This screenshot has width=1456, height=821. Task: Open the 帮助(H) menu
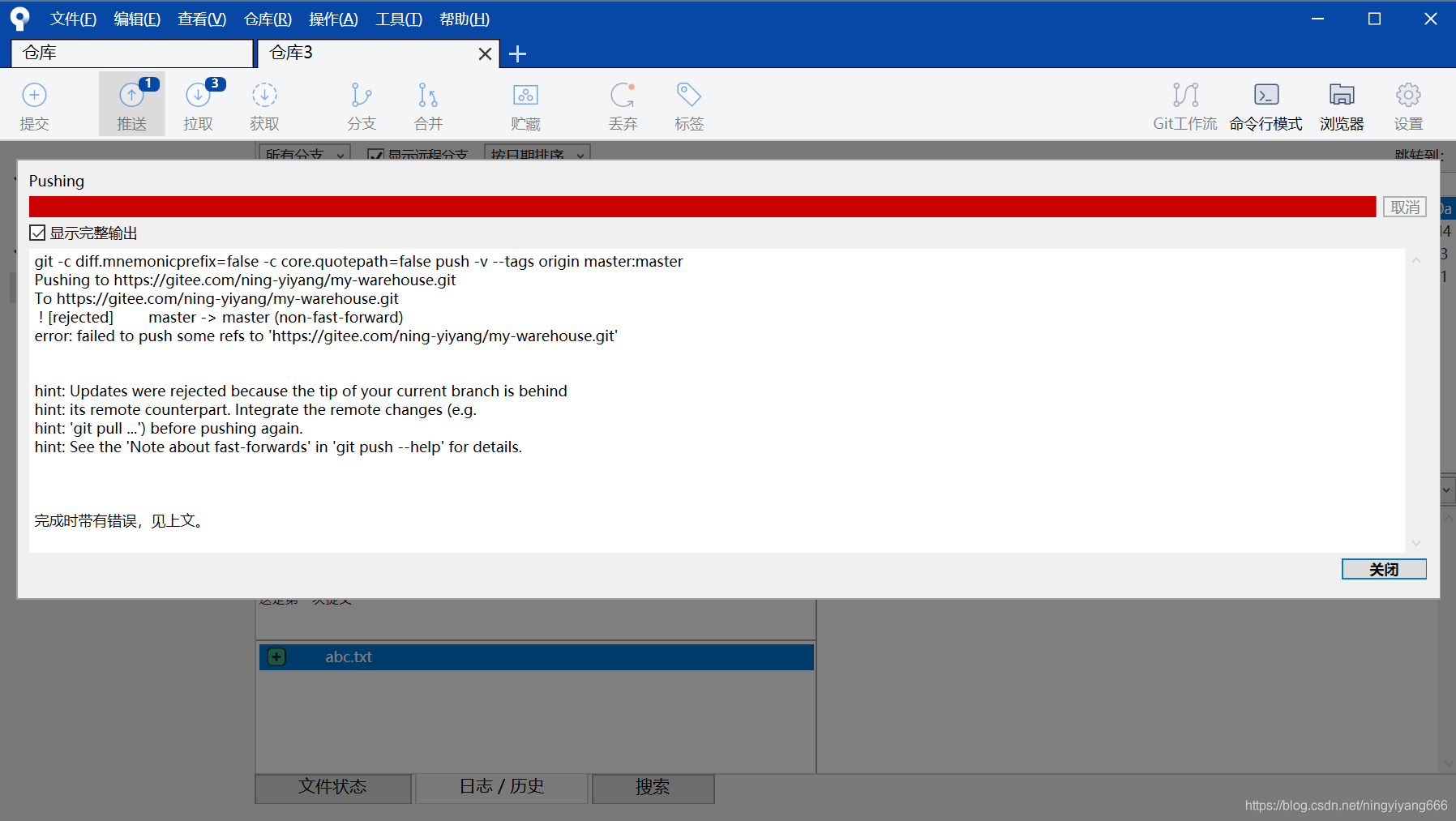[465, 19]
